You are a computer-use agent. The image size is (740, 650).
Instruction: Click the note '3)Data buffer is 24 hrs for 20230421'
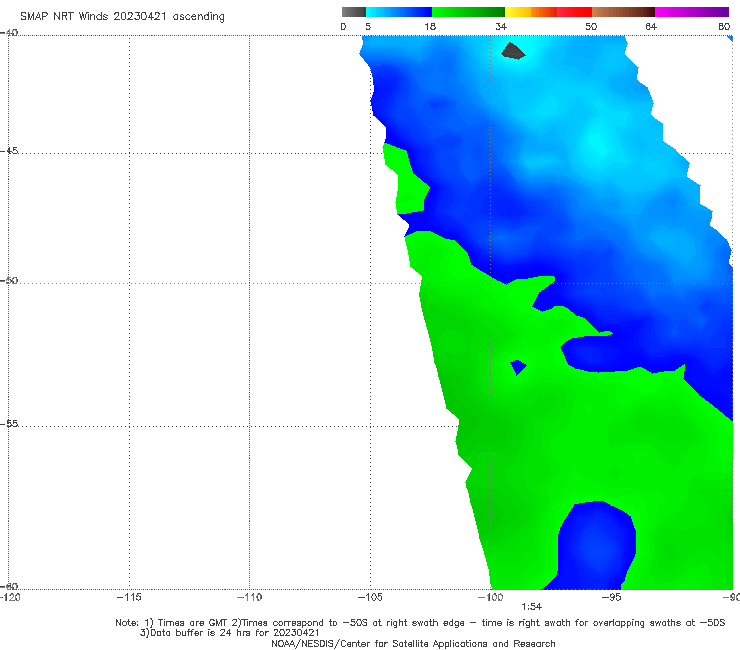pyautogui.click(x=229, y=633)
